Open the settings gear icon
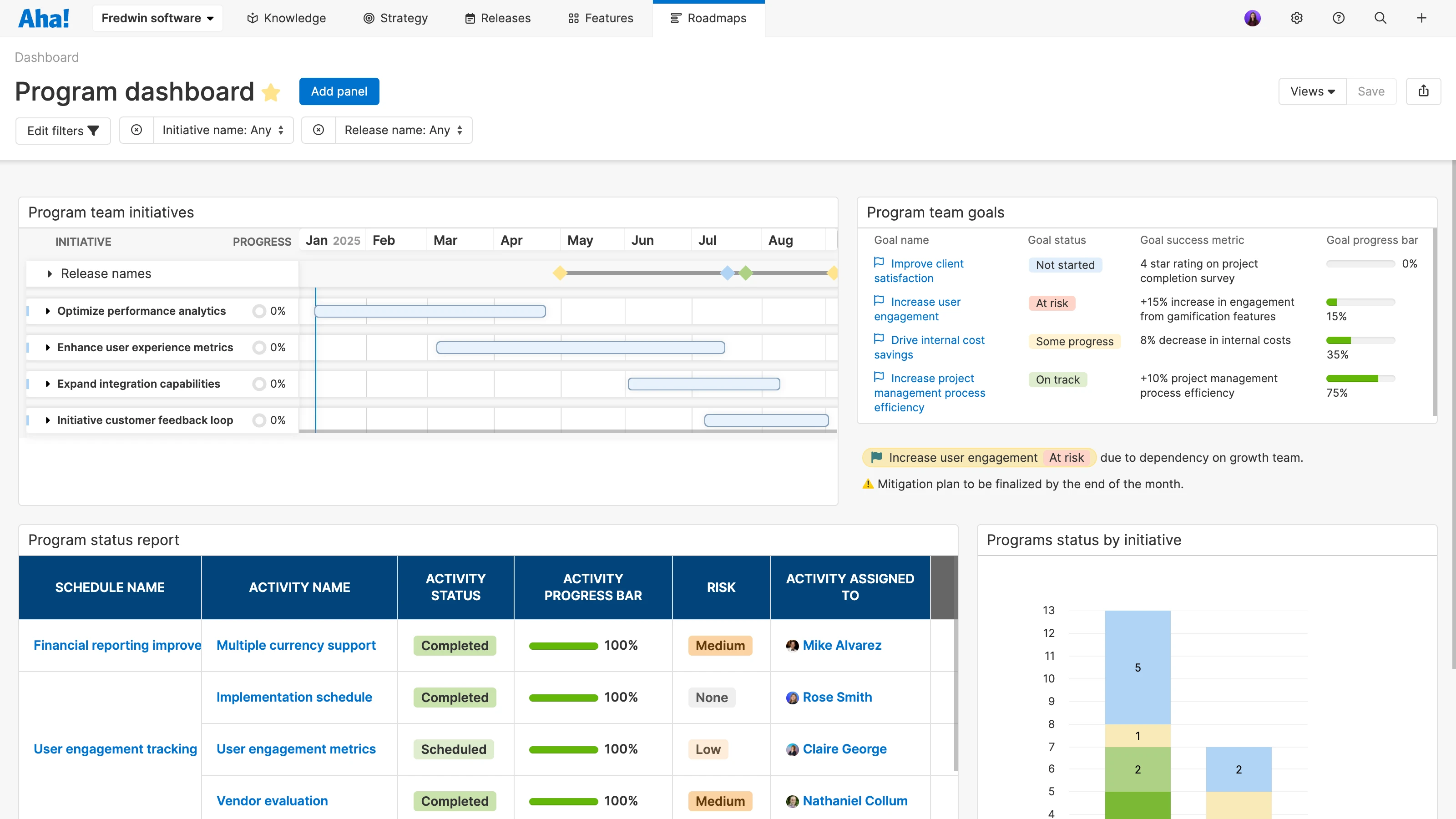Image resolution: width=1456 pixels, height=819 pixels. pyautogui.click(x=1297, y=18)
